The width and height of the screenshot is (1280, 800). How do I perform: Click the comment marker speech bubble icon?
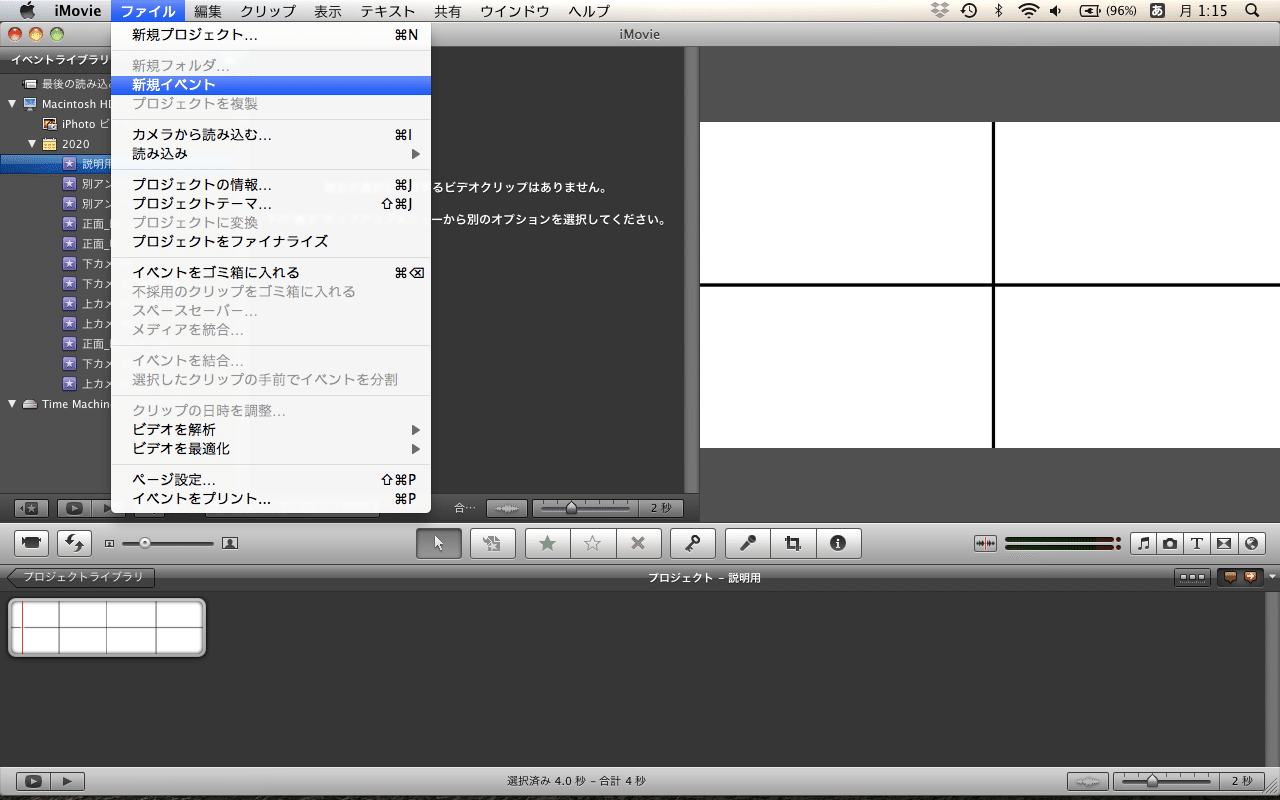(x=1230, y=577)
